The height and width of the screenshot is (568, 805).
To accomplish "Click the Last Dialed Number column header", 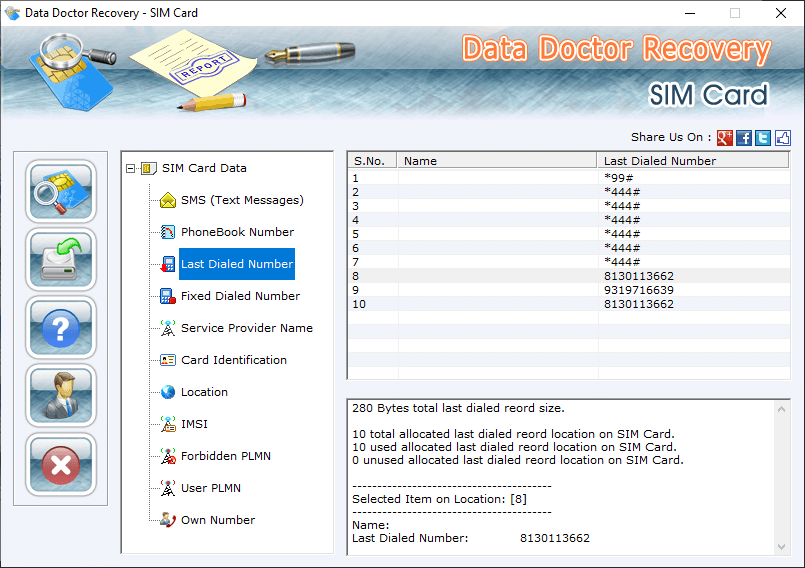I will point(693,161).
